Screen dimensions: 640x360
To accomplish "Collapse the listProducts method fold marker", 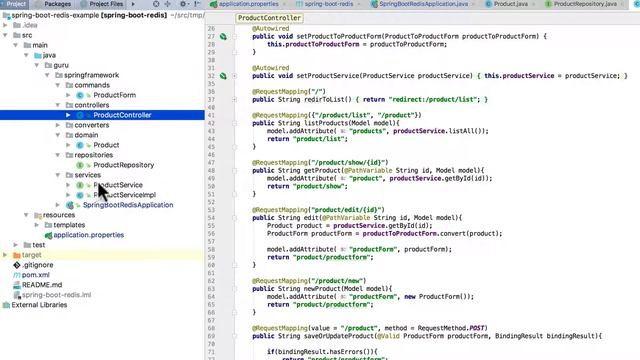I will tap(235, 123).
